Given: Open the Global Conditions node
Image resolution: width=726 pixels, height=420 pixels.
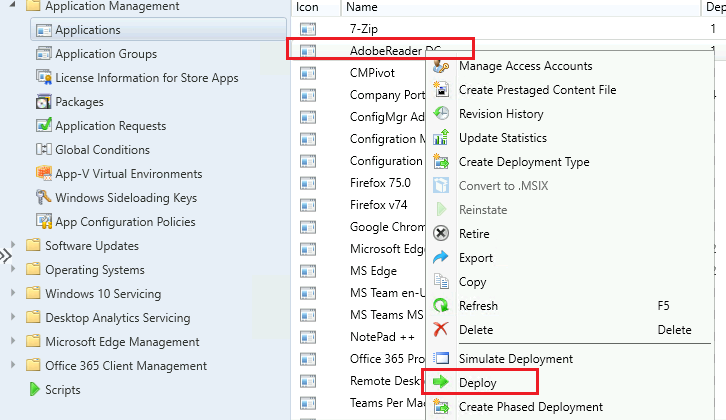Looking at the screenshot, I should pyautogui.click(x=102, y=150).
